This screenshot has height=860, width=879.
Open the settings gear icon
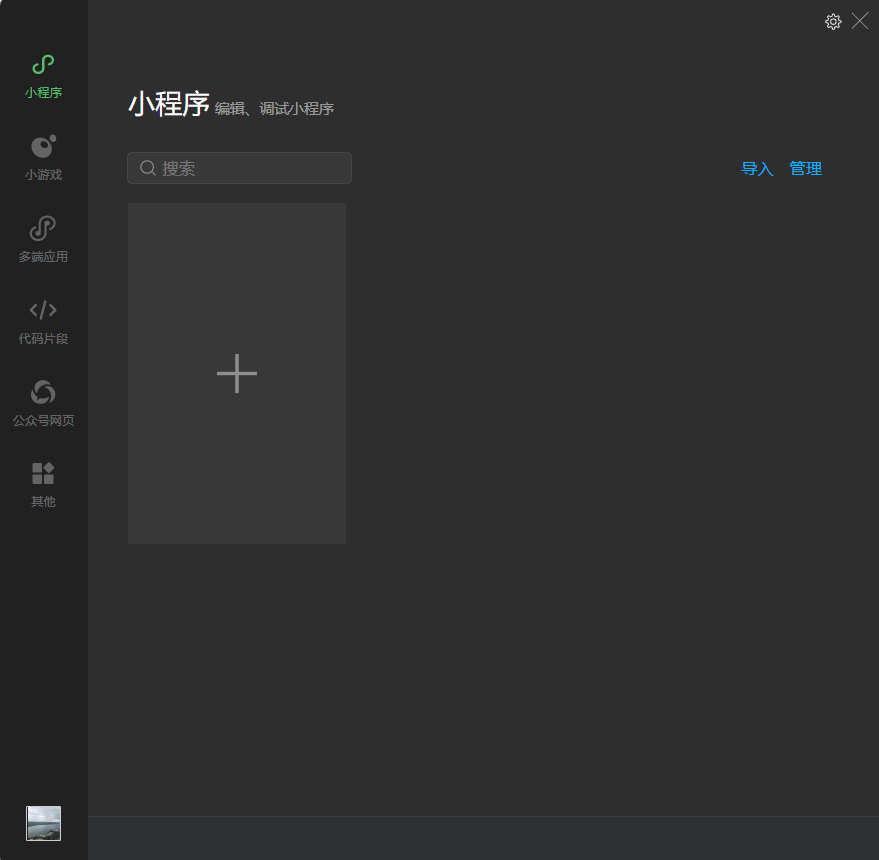[833, 21]
